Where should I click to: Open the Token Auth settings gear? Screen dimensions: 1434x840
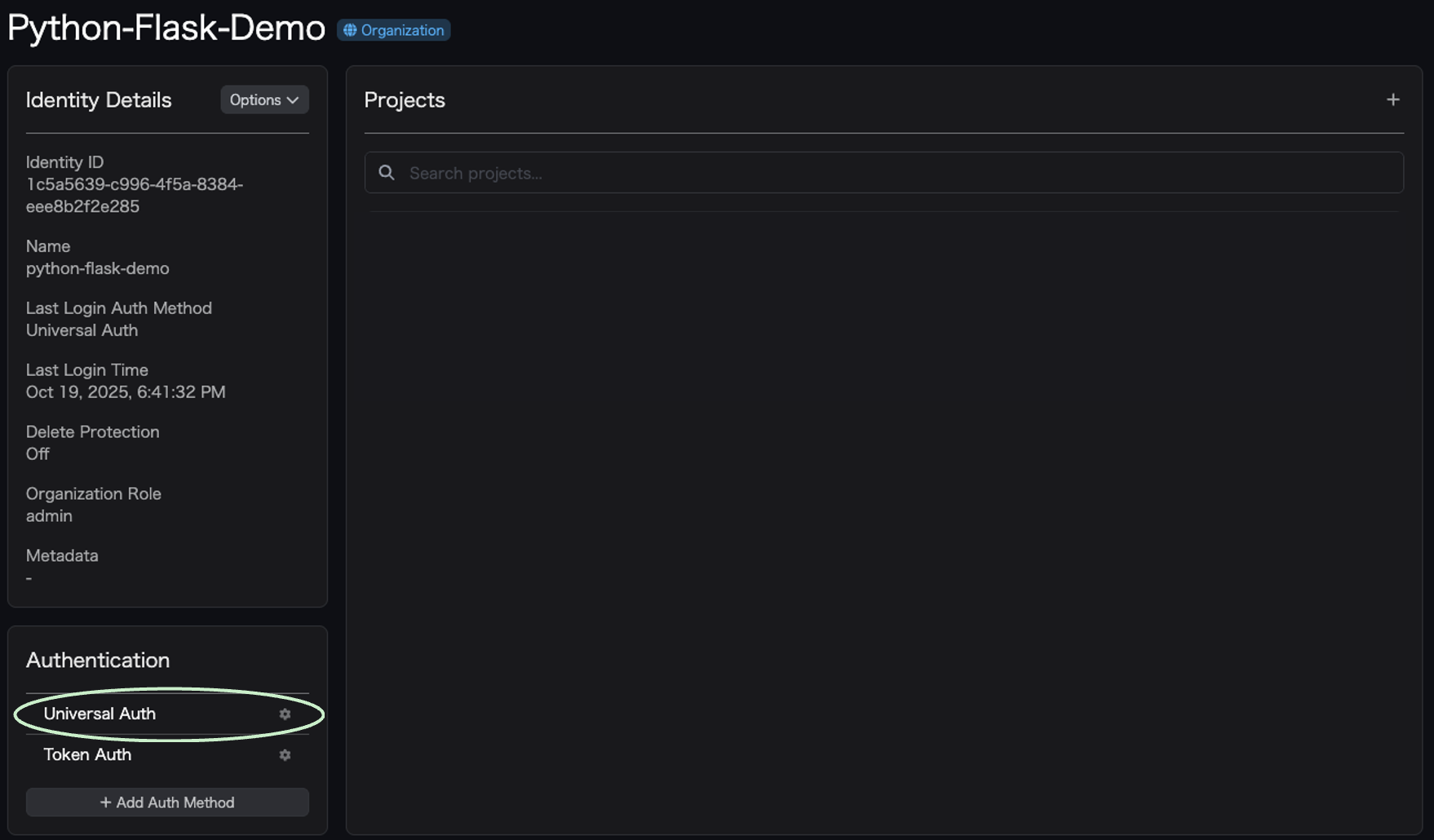pyautogui.click(x=285, y=755)
